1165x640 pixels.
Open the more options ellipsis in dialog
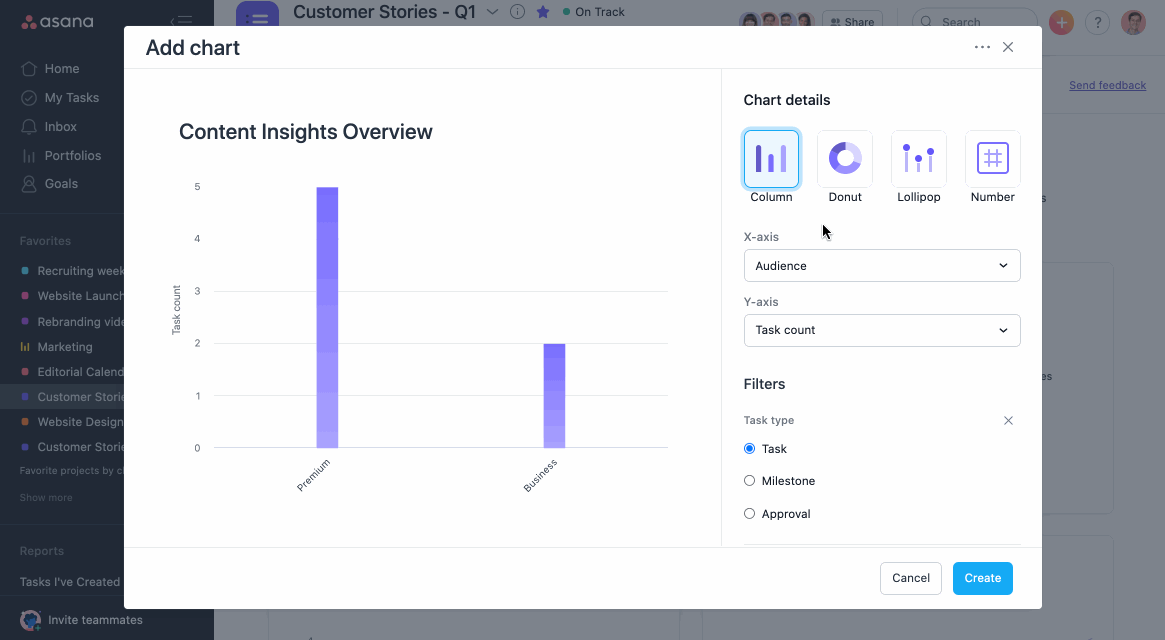point(982,47)
